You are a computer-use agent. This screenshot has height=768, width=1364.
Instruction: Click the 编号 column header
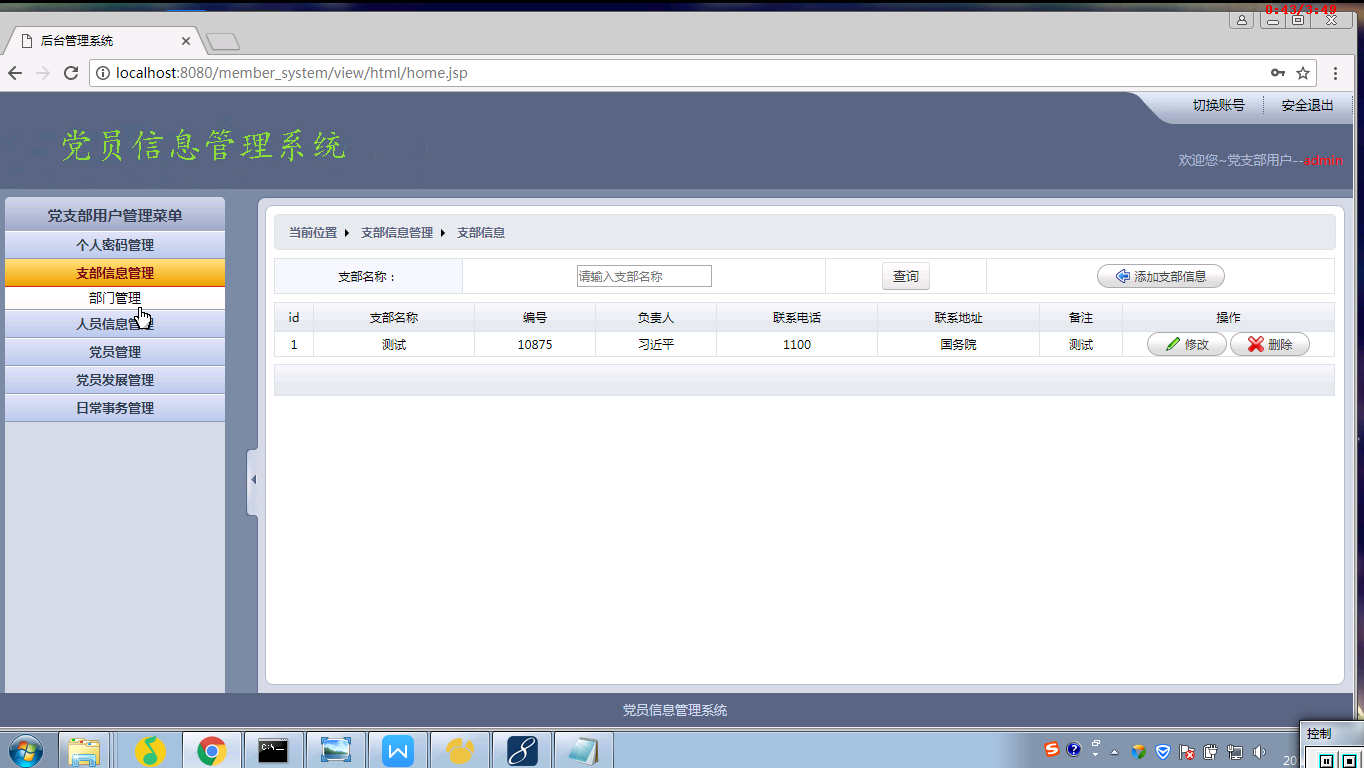pyautogui.click(x=535, y=317)
